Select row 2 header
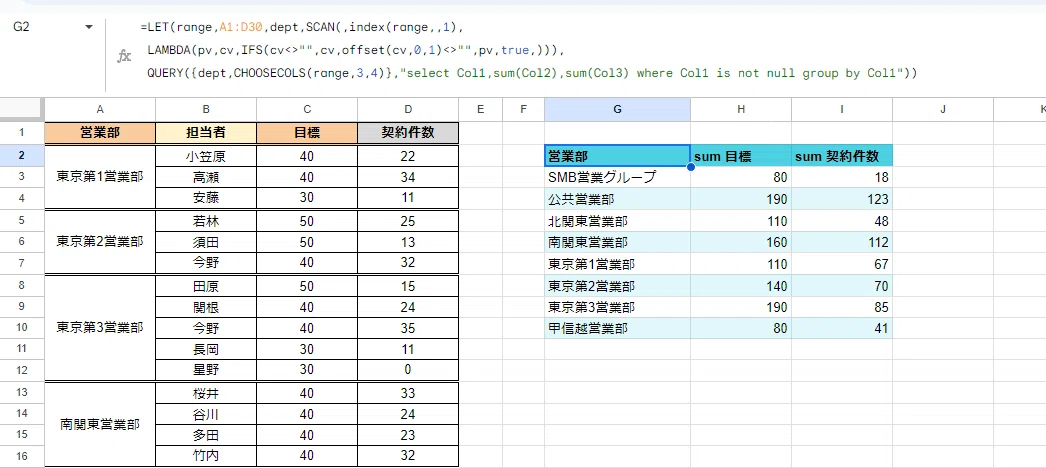Image resolution: width=1046 pixels, height=468 pixels. 21,155
